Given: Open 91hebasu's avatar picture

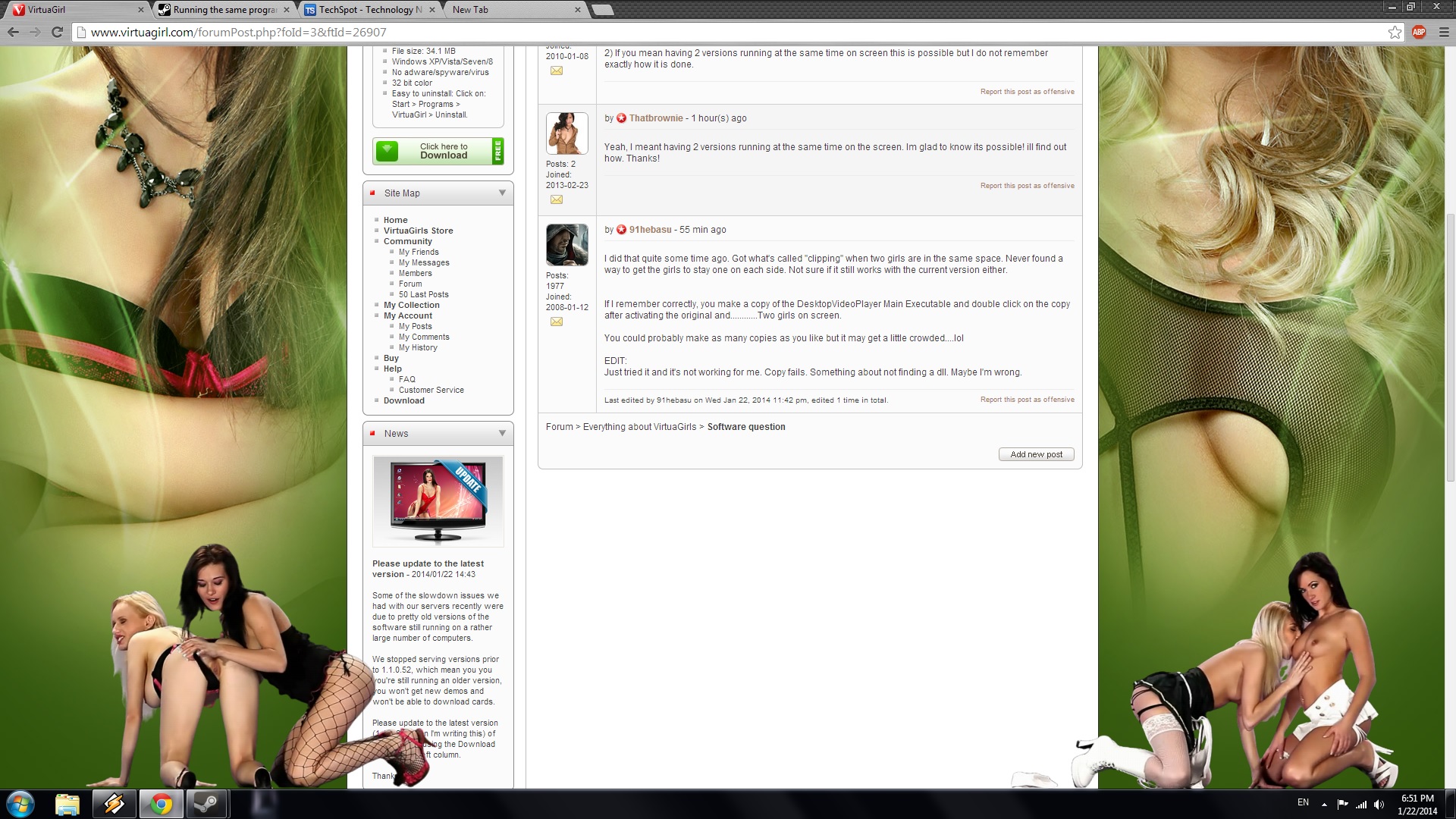Looking at the screenshot, I should (x=567, y=245).
